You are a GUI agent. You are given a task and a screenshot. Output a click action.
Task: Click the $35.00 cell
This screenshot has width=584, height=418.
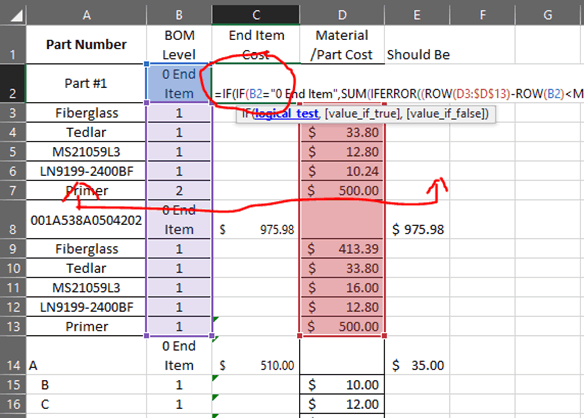tap(417, 355)
